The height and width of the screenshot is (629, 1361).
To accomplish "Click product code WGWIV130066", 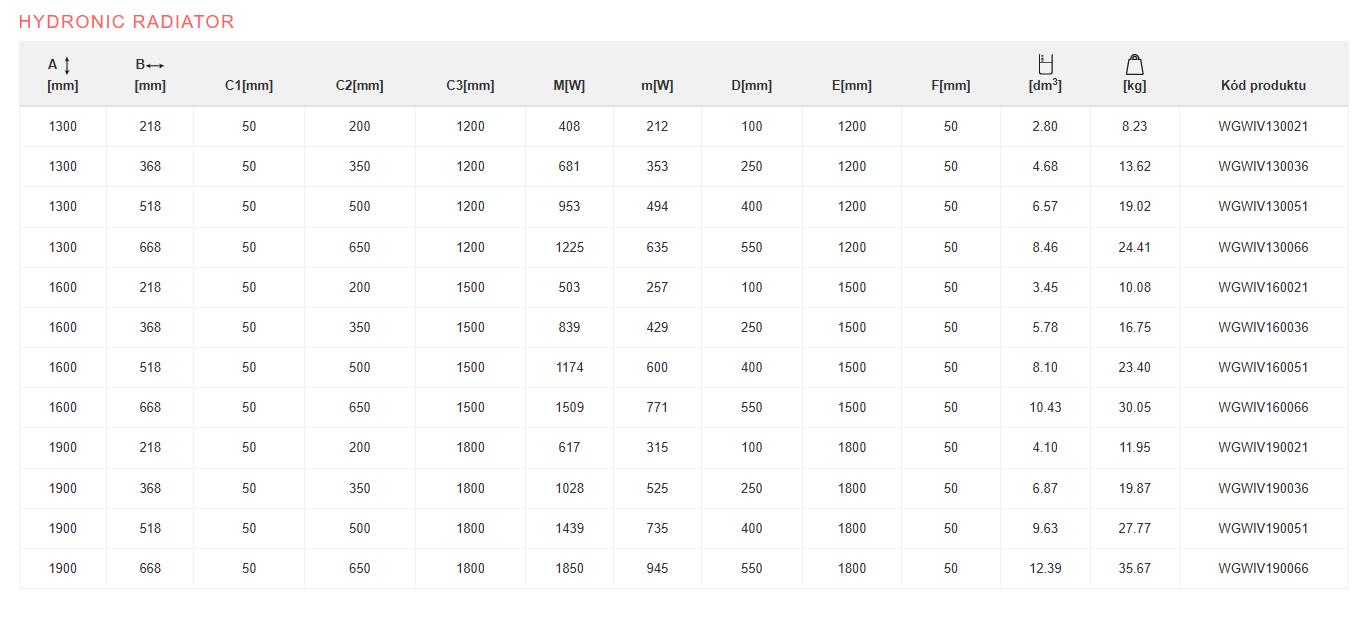I will [x=1263, y=248].
